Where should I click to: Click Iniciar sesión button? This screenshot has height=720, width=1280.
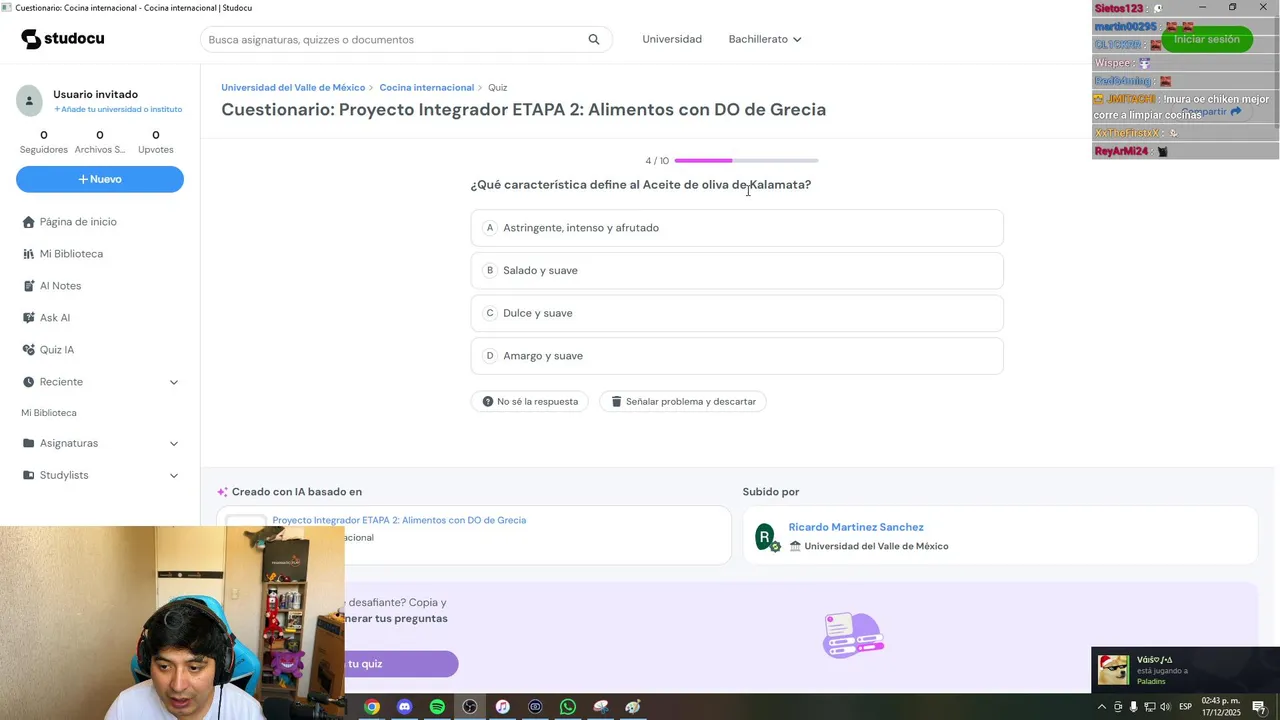coord(1207,40)
